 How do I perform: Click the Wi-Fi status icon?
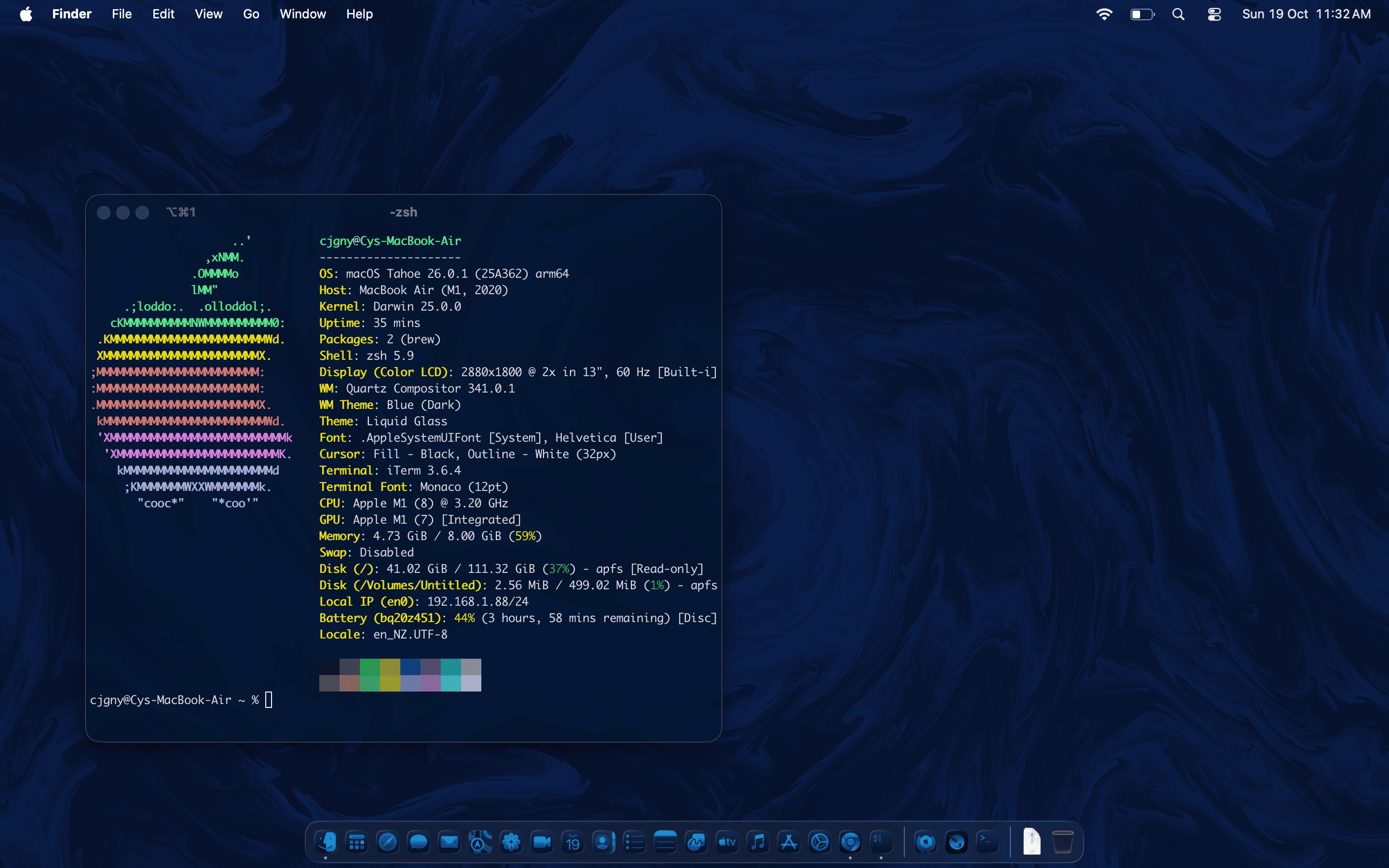[x=1104, y=14]
